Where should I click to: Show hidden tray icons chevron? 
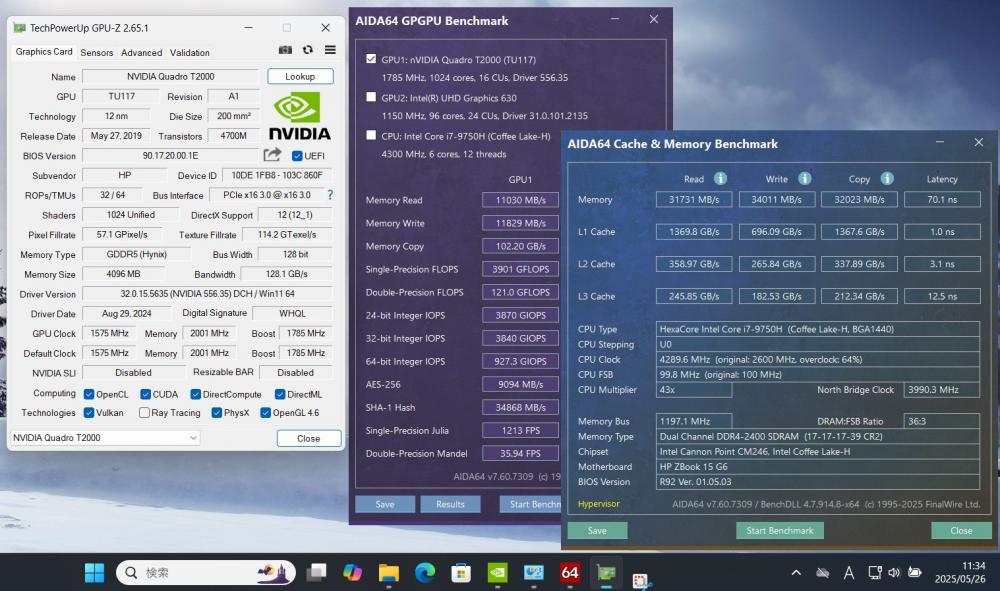796,573
